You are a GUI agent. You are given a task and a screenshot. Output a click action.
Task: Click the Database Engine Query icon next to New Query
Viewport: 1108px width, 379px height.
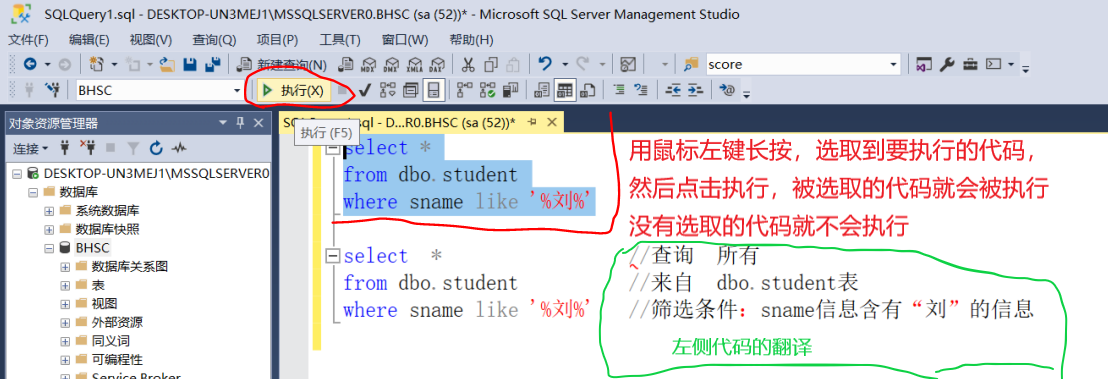(x=345, y=64)
